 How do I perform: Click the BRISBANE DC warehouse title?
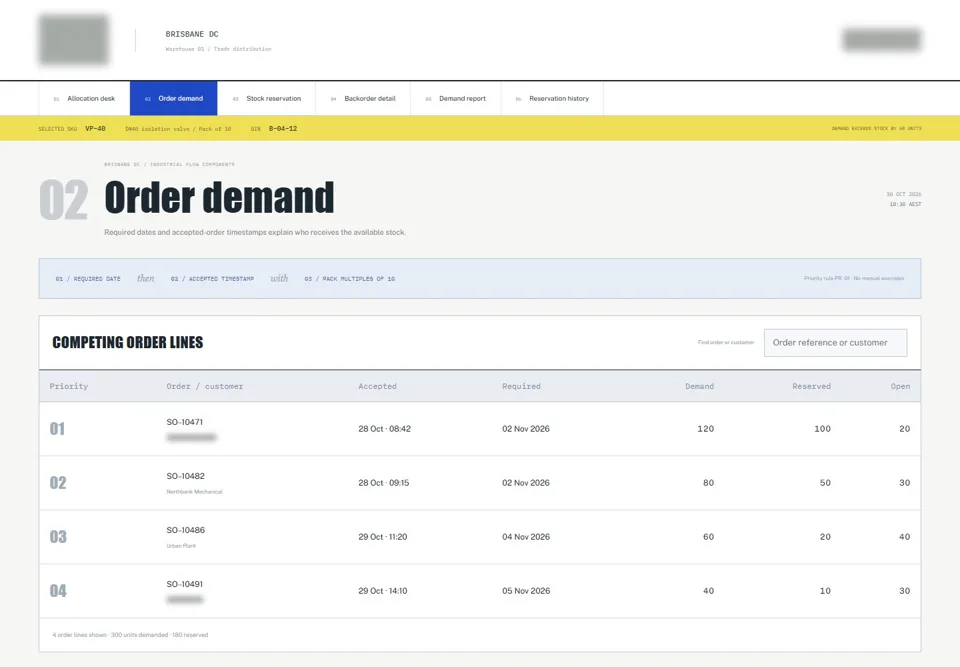click(192, 34)
